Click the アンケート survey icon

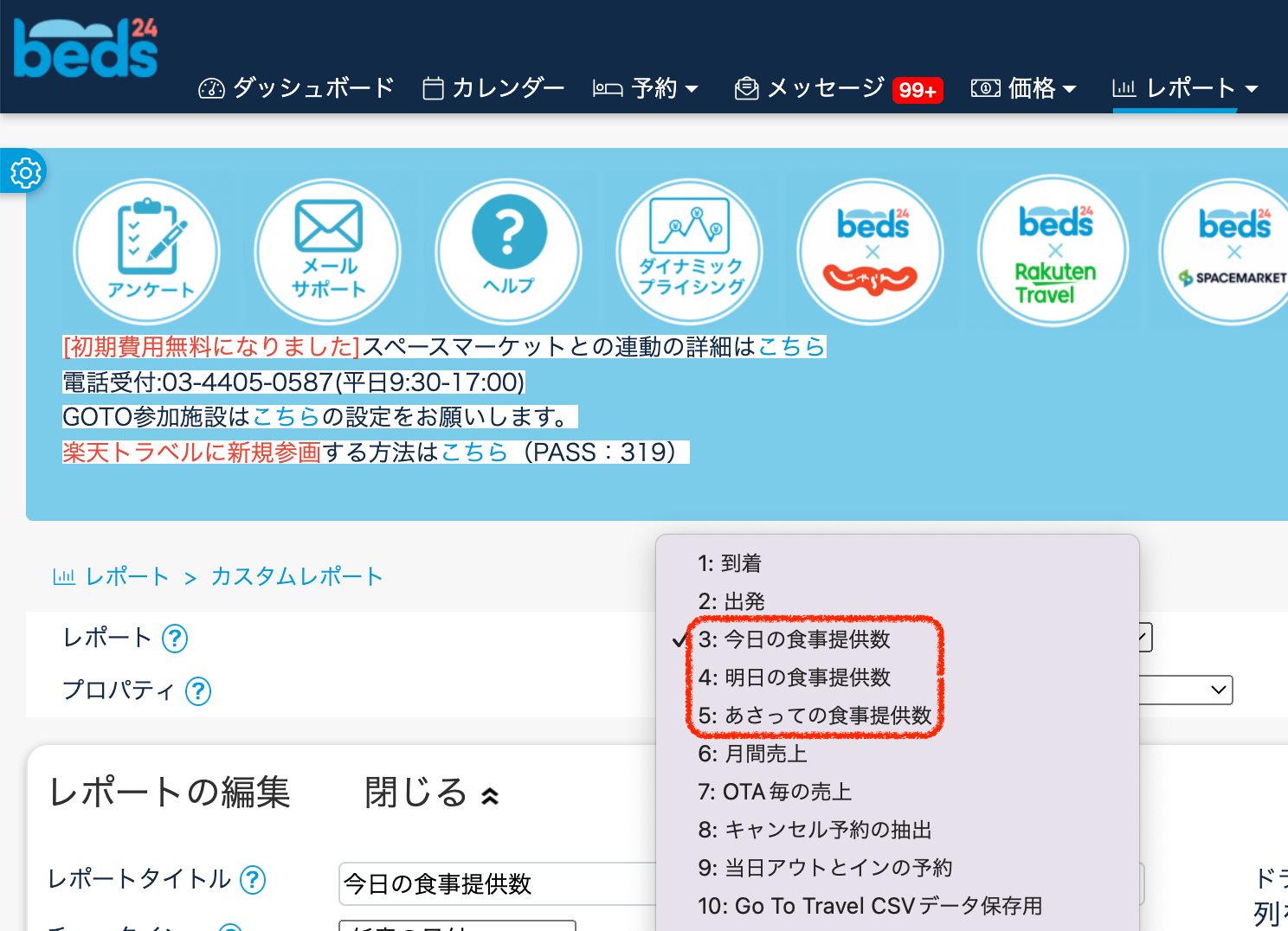(x=148, y=252)
